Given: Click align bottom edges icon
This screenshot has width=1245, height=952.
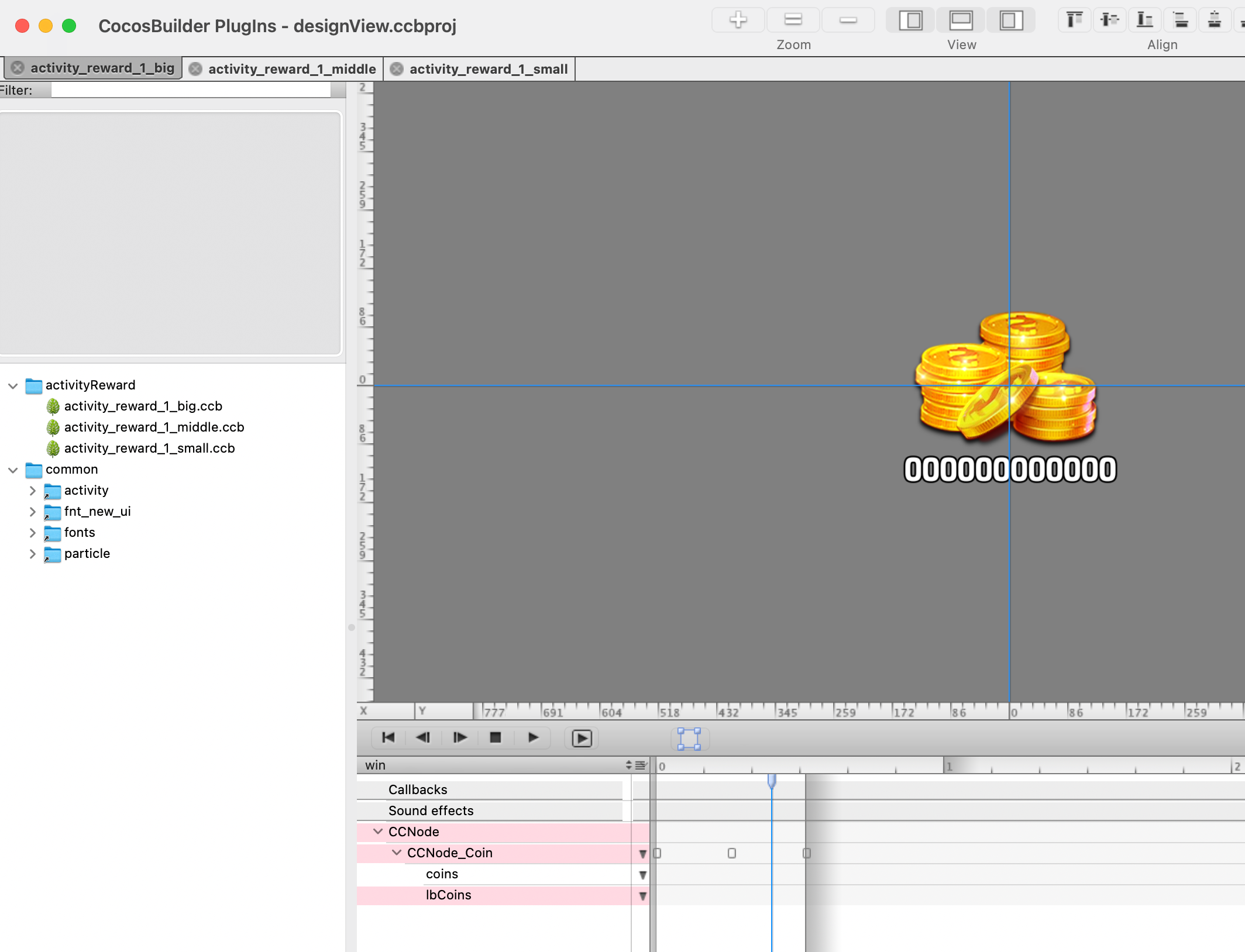Looking at the screenshot, I should [x=1144, y=20].
